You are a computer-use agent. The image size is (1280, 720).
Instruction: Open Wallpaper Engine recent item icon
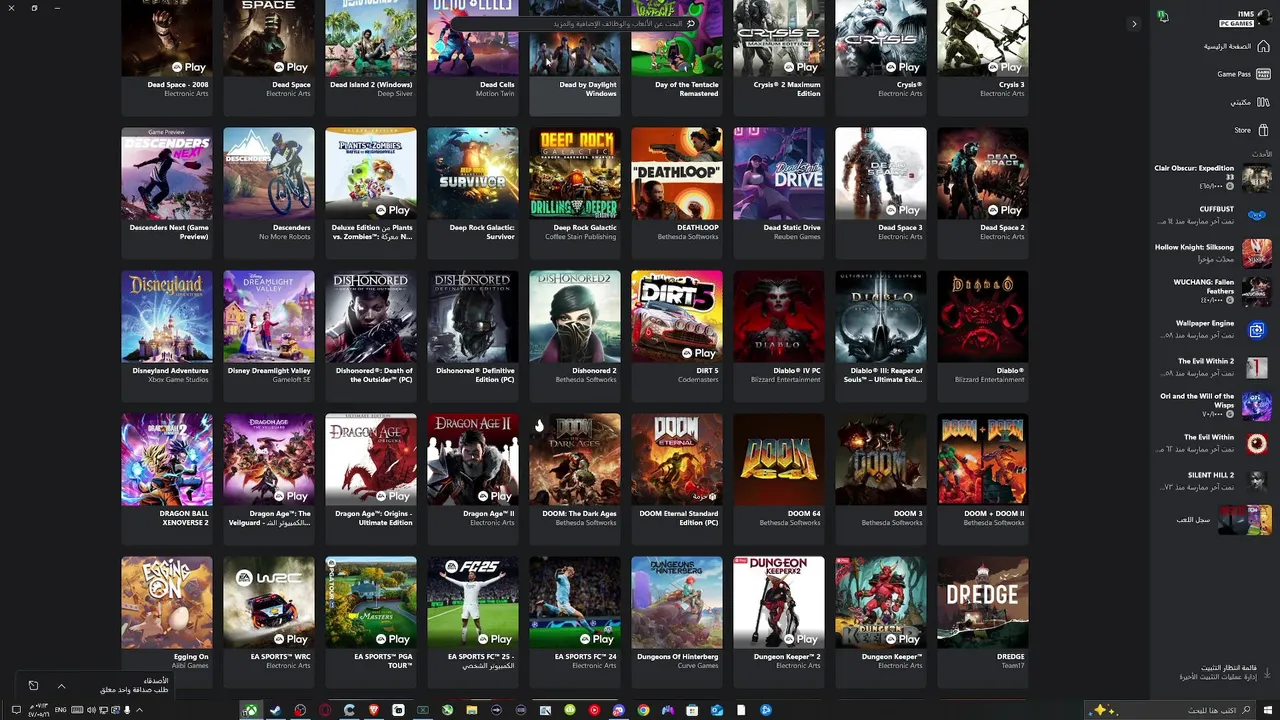pyautogui.click(x=1257, y=330)
